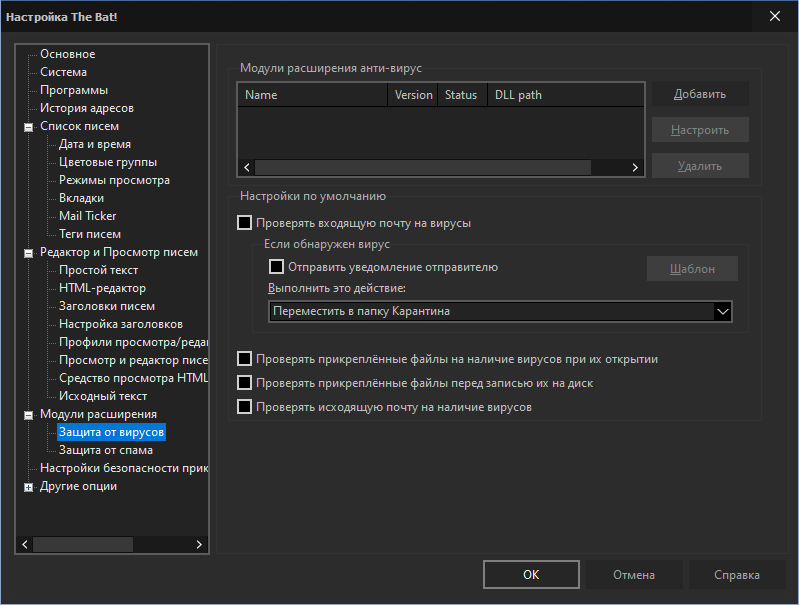
Task: Open 'Теги писем' settings
Action: 90,234
